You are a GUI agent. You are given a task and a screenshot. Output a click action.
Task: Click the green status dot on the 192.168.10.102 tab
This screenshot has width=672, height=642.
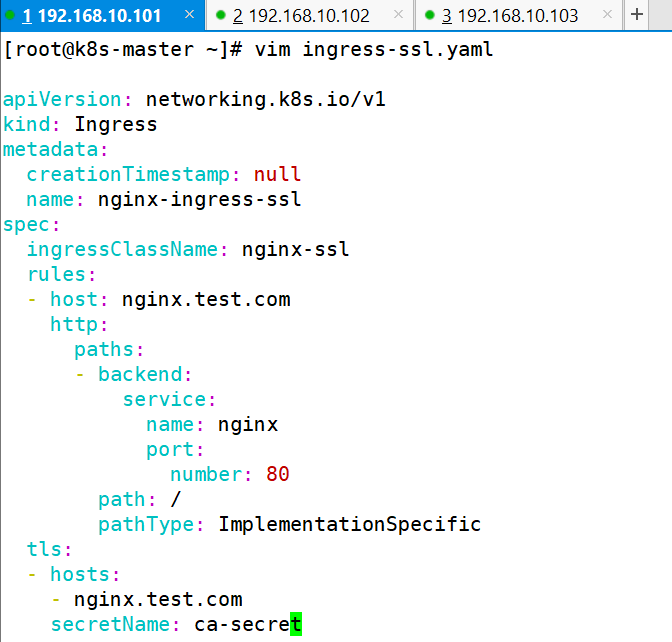(221, 15)
